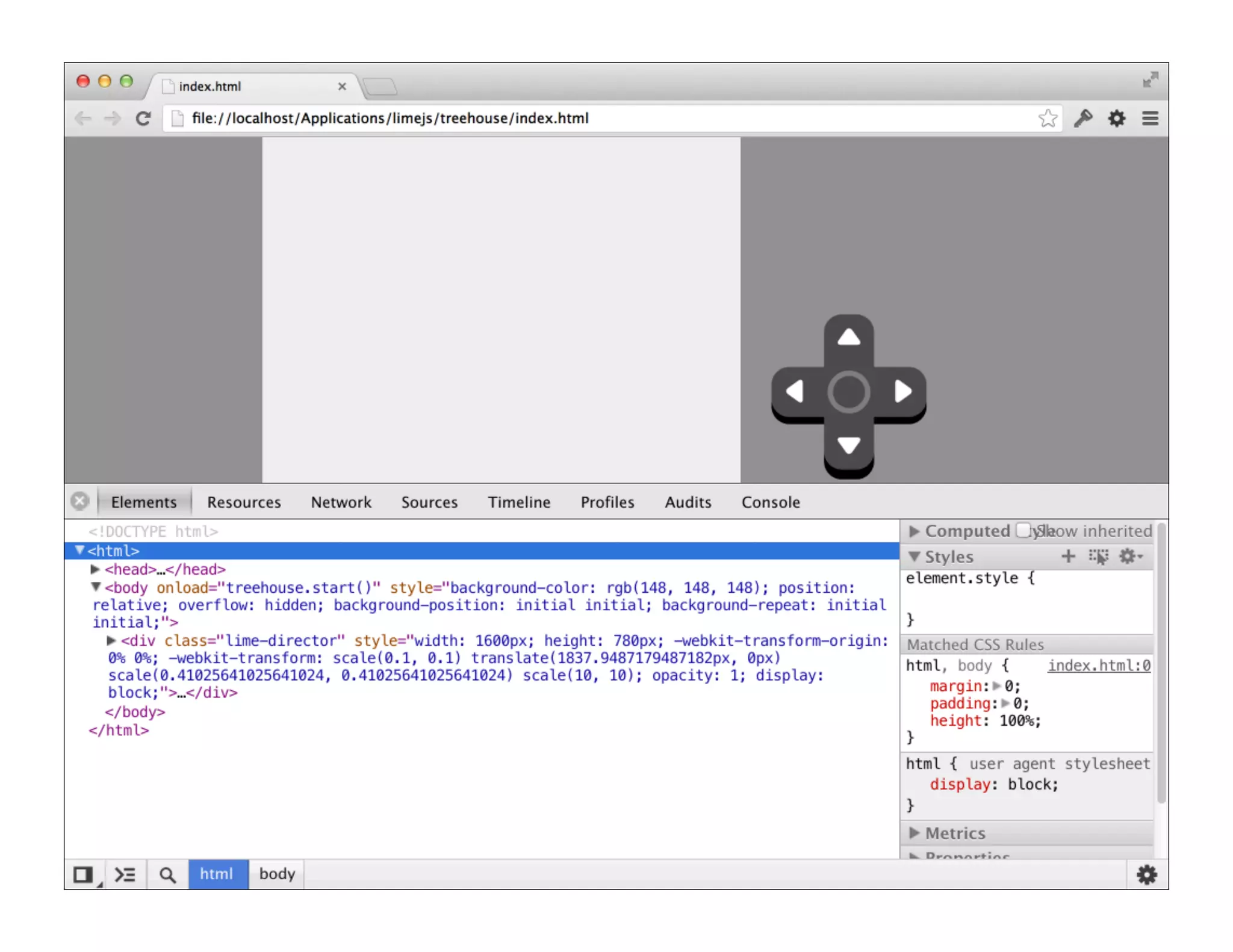The height and width of the screenshot is (952, 1233).
Task: Open the Timeline tab
Action: [519, 502]
